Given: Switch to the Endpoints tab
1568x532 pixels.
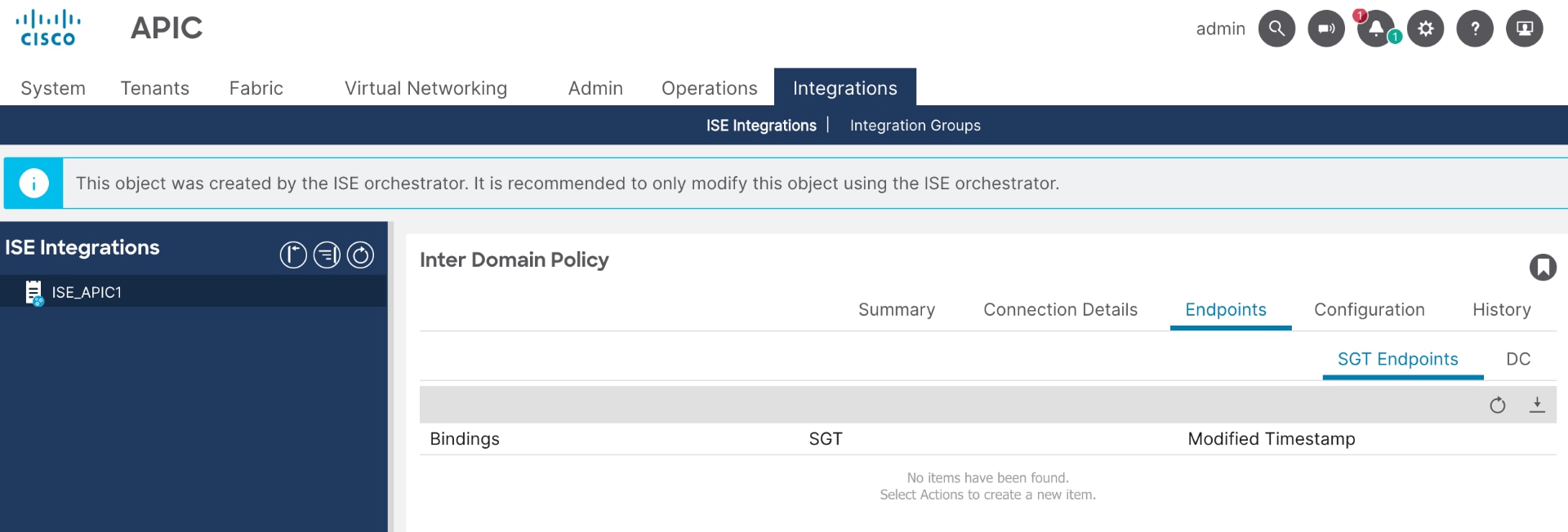Looking at the screenshot, I should [1226, 310].
